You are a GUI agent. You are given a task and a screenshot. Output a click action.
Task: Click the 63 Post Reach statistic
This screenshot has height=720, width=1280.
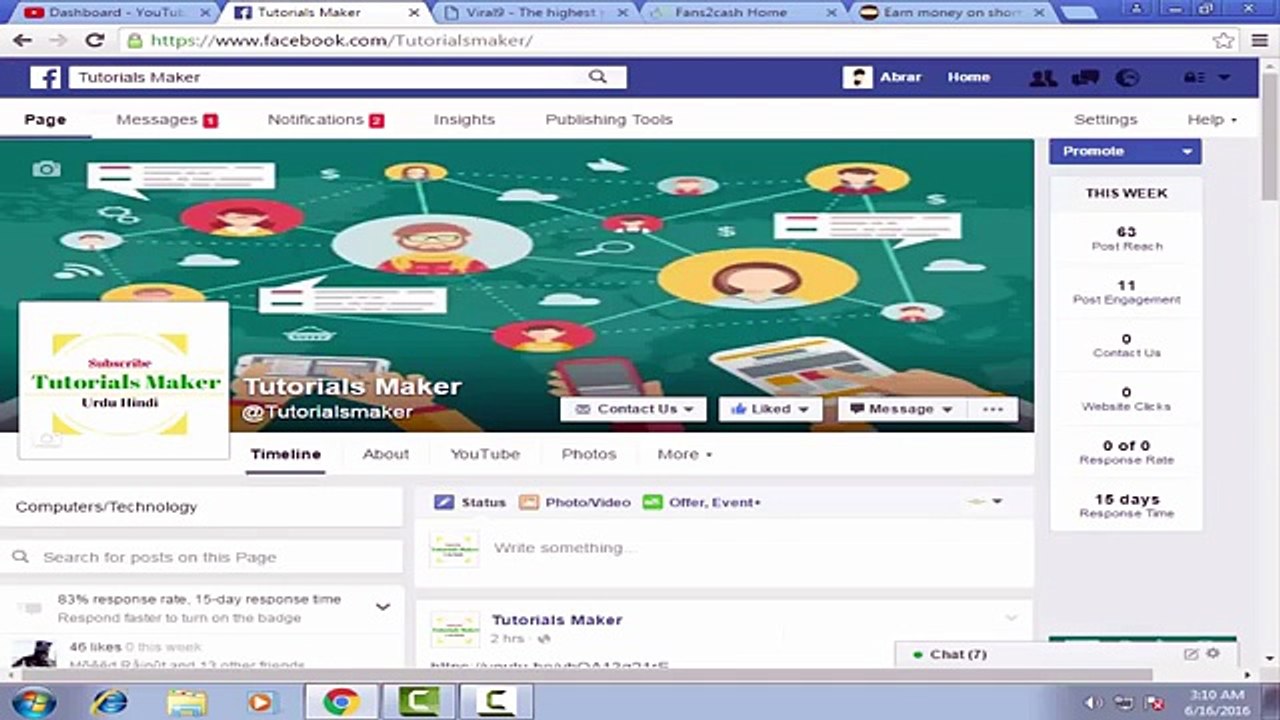click(1127, 238)
